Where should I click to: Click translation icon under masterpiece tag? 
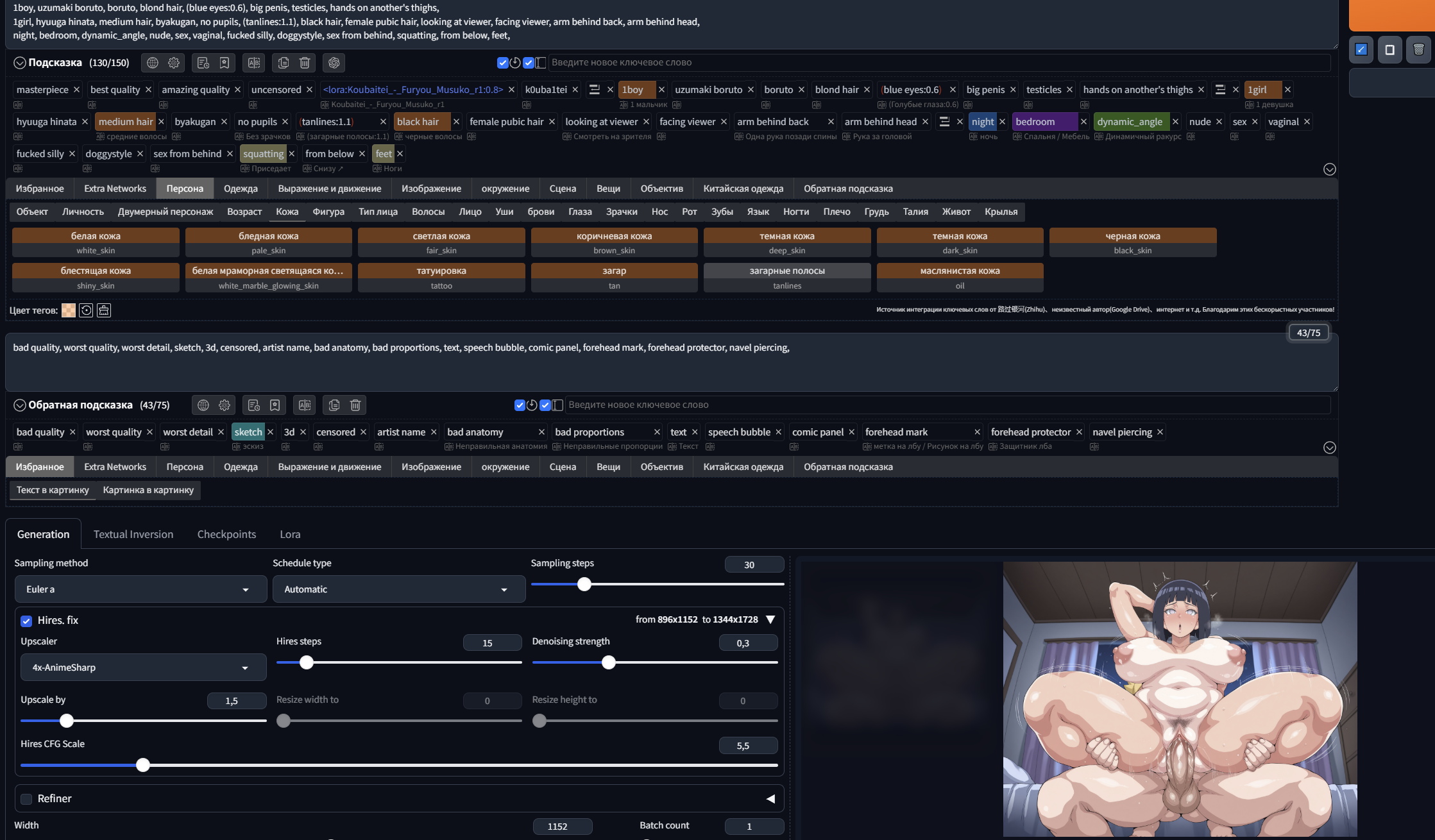pyautogui.click(x=18, y=105)
